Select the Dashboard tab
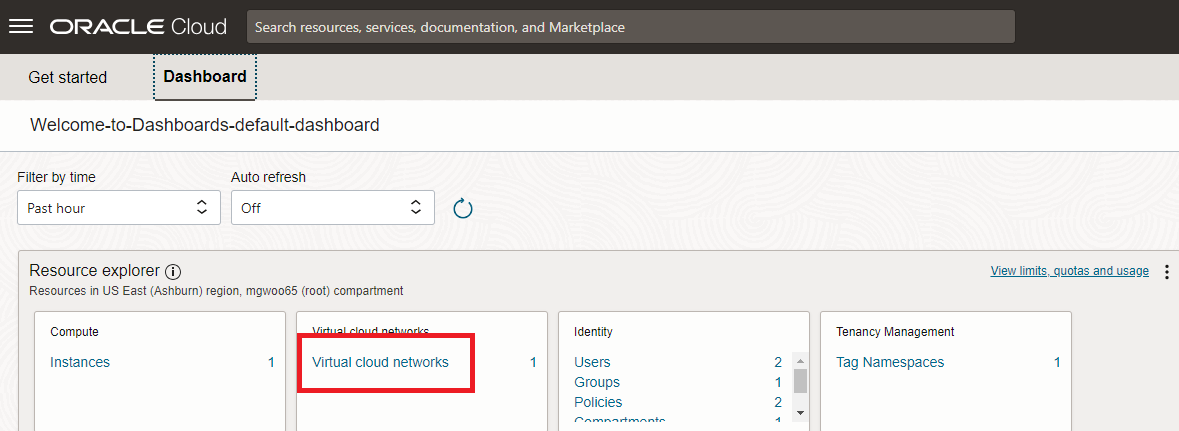Viewport: 1179px width, 431px height. point(205,77)
